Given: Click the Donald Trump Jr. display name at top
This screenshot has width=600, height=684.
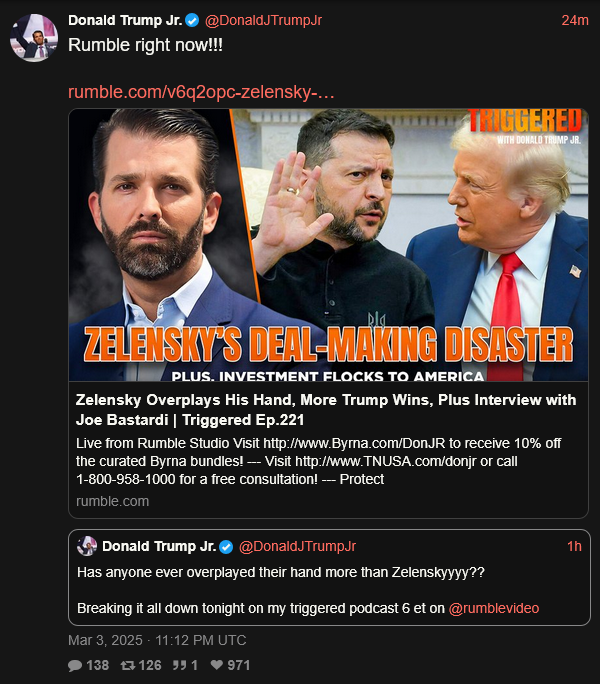Looking at the screenshot, I should pos(125,20).
